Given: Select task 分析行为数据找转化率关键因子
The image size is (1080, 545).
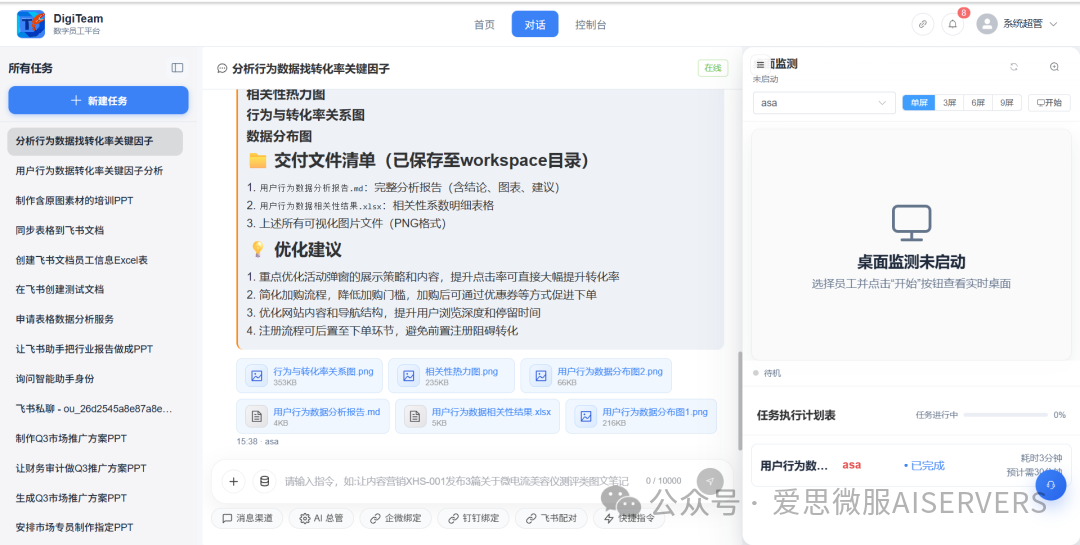Looking at the screenshot, I should point(95,141).
